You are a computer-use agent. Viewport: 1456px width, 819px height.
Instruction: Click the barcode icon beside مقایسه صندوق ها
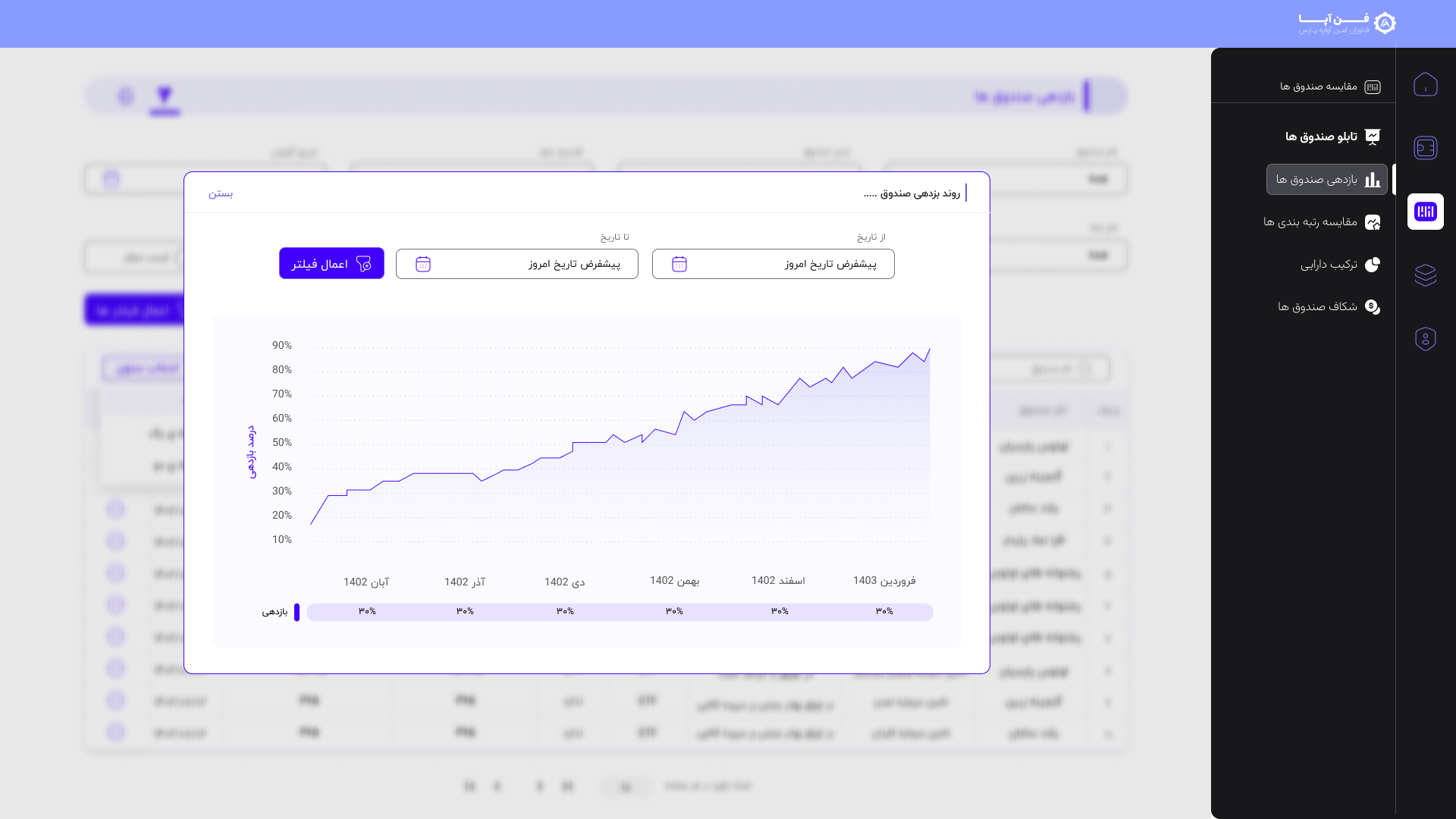coord(1373,87)
